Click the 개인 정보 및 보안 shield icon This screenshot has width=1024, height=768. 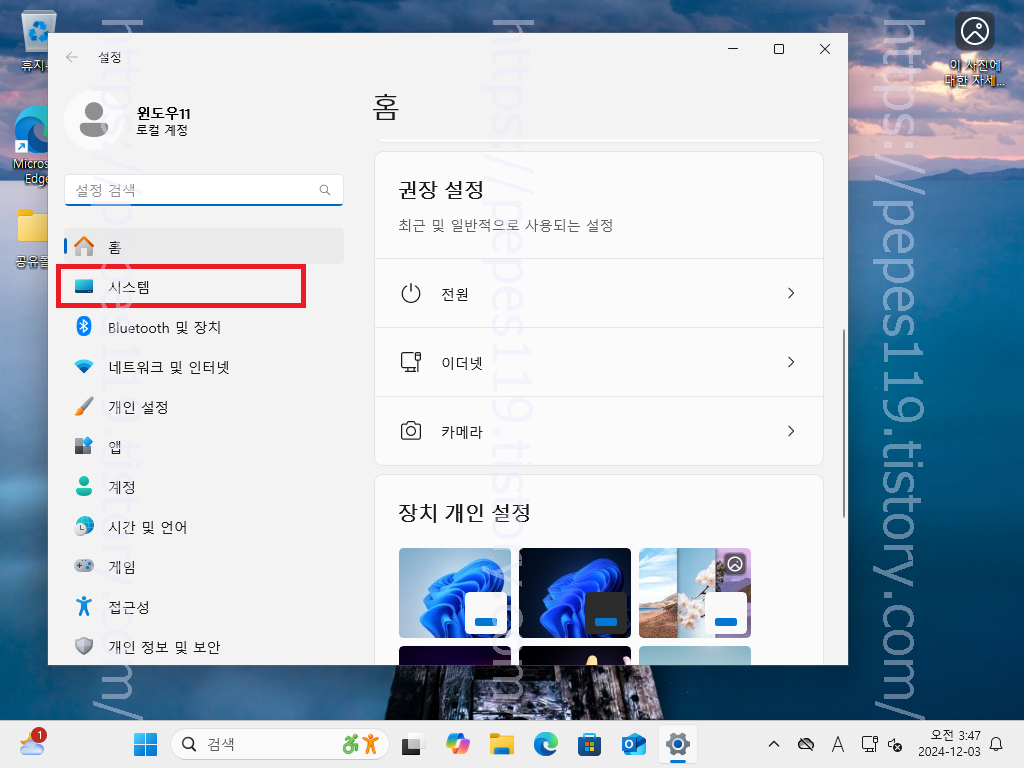(x=84, y=647)
